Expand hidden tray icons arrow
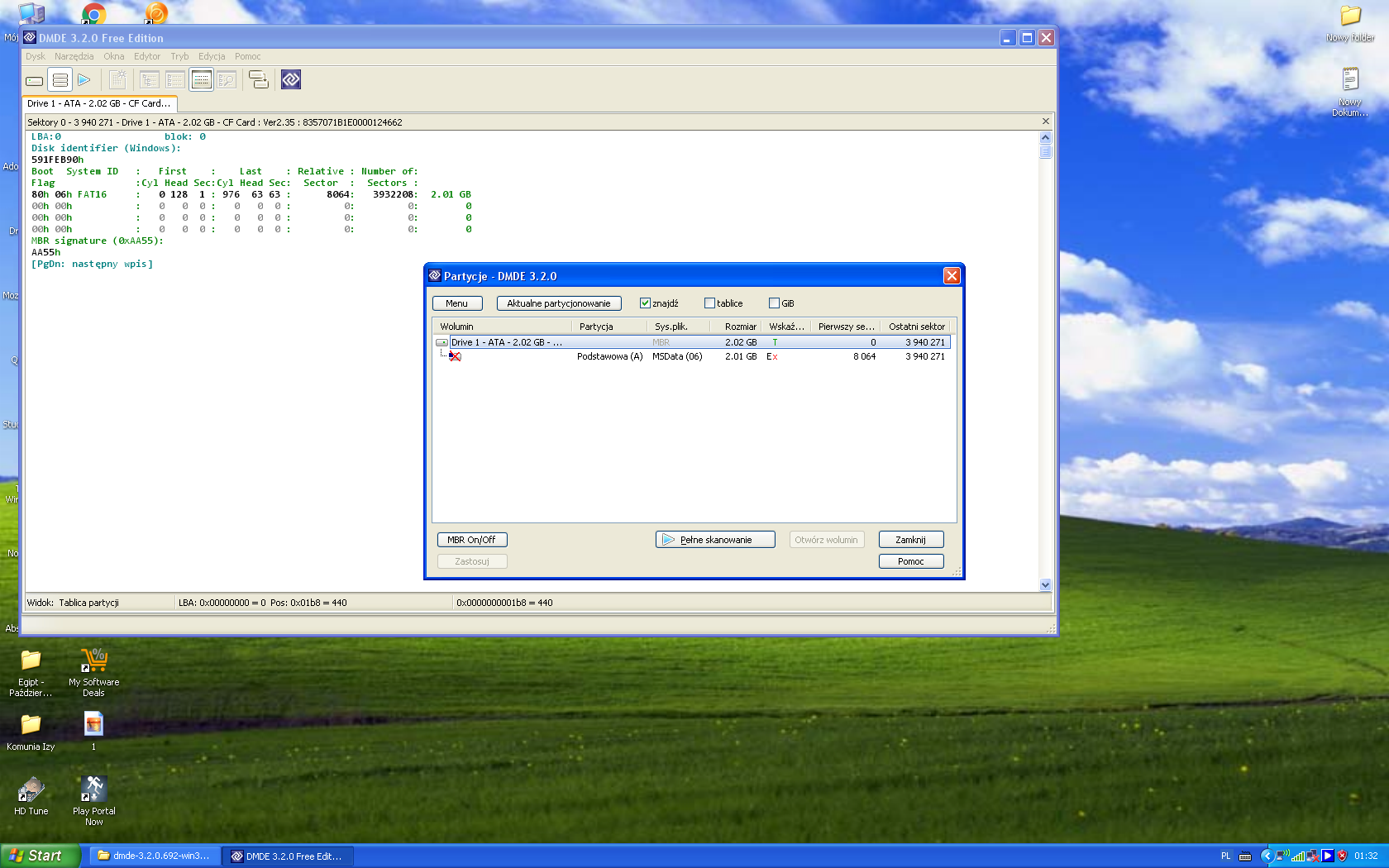Screen dimensions: 1389x868 (x=1266, y=856)
